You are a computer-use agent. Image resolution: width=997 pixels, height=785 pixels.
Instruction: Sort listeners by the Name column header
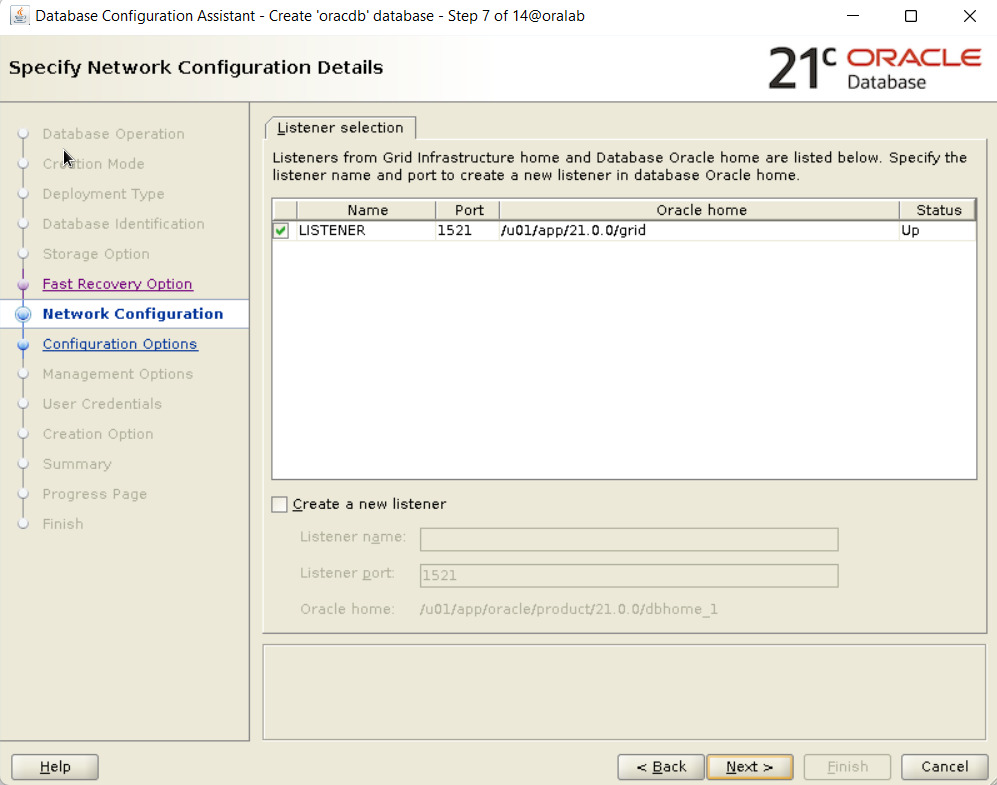tap(367, 210)
